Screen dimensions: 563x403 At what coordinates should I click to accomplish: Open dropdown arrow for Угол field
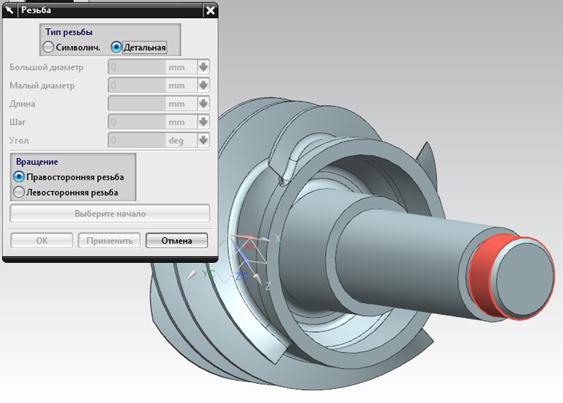[x=203, y=140]
